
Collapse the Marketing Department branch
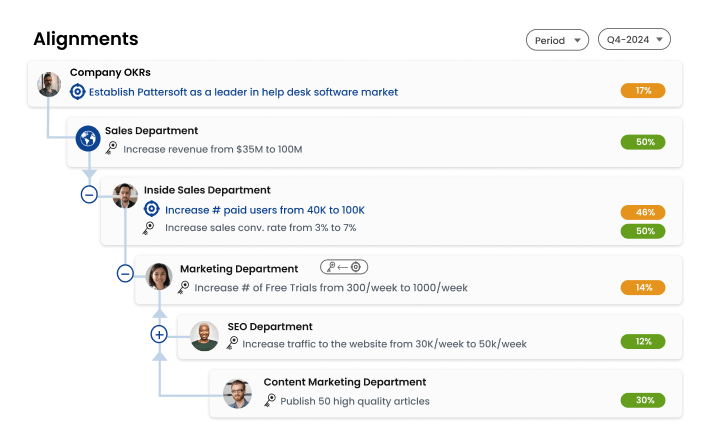(x=125, y=272)
